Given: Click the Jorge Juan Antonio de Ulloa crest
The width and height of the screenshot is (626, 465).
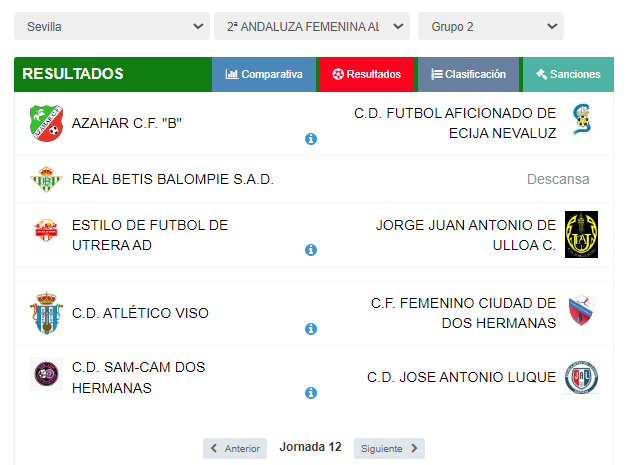Looking at the screenshot, I should tap(581, 235).
